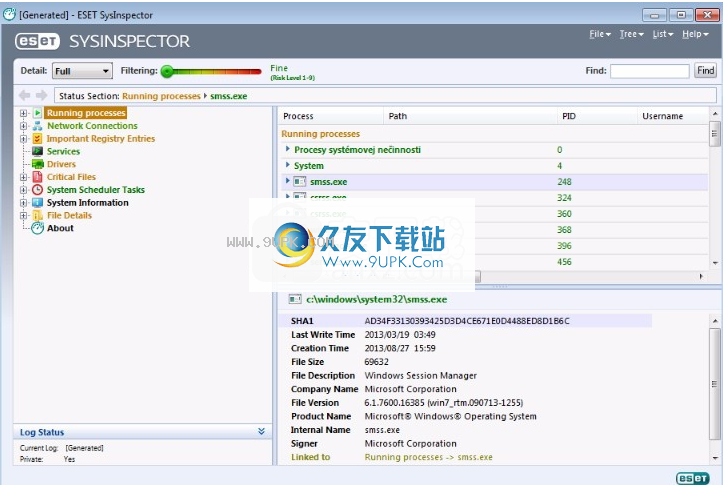Click PID value 456
Image resolution: width=725 pixels, height=490 pixels.
coord(564,262)
